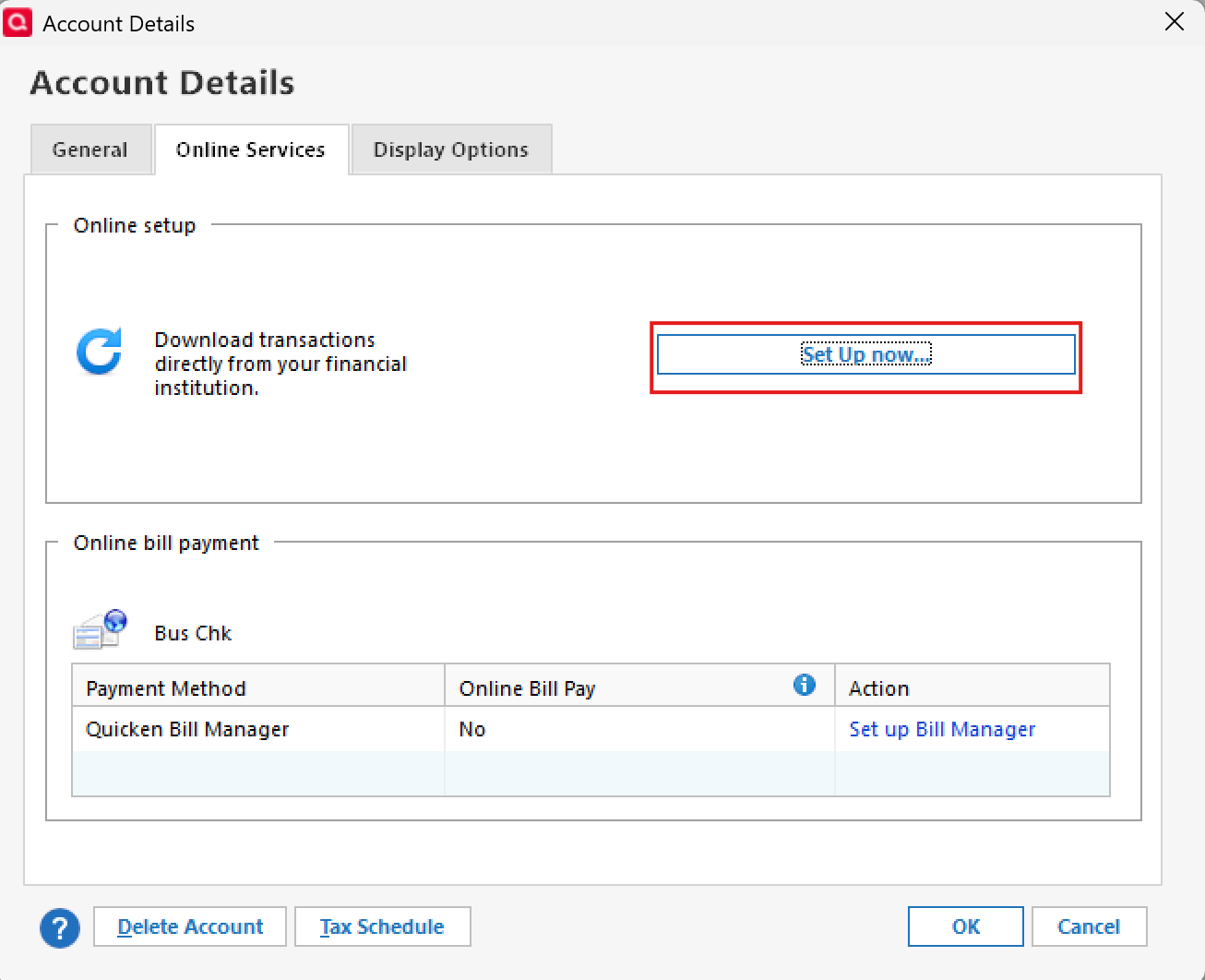Click the online bill payment globe icon
Screen dimensions: 1205x980
(x=100, y=629)
